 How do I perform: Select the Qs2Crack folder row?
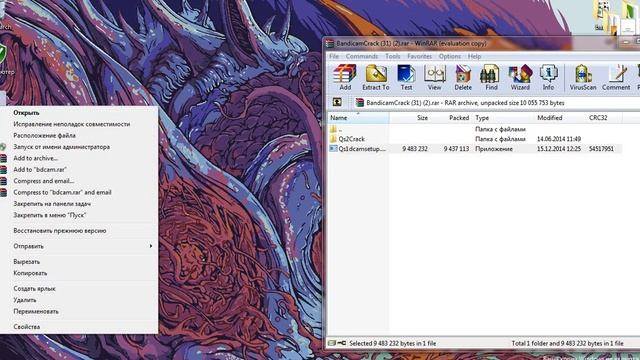click(x=475, y=139)
